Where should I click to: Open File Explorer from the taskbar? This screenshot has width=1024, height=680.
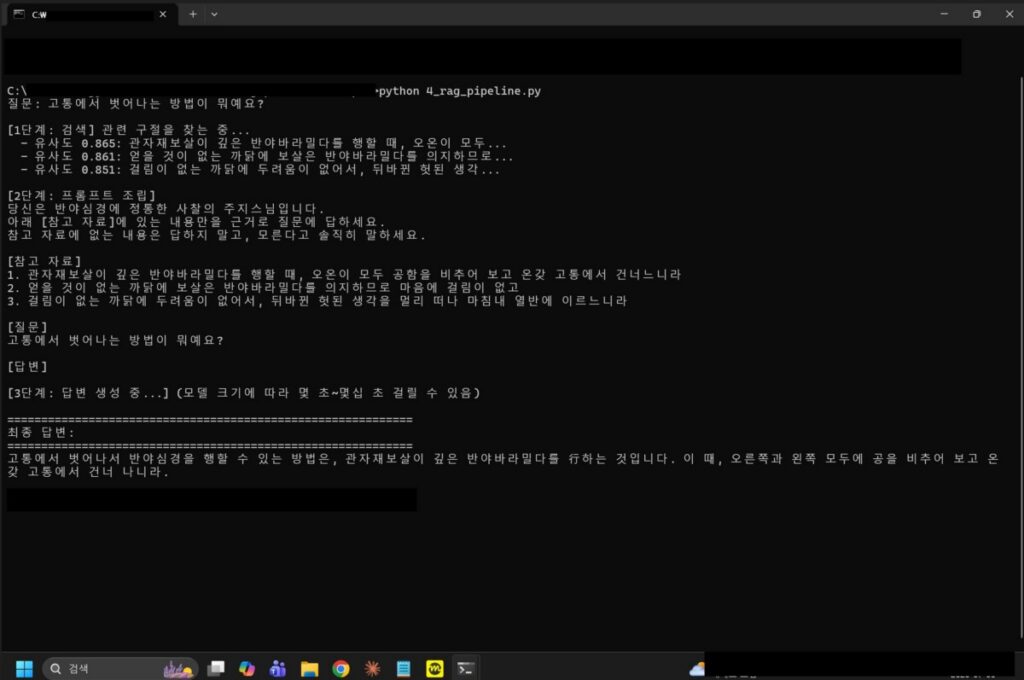[310, 668]
